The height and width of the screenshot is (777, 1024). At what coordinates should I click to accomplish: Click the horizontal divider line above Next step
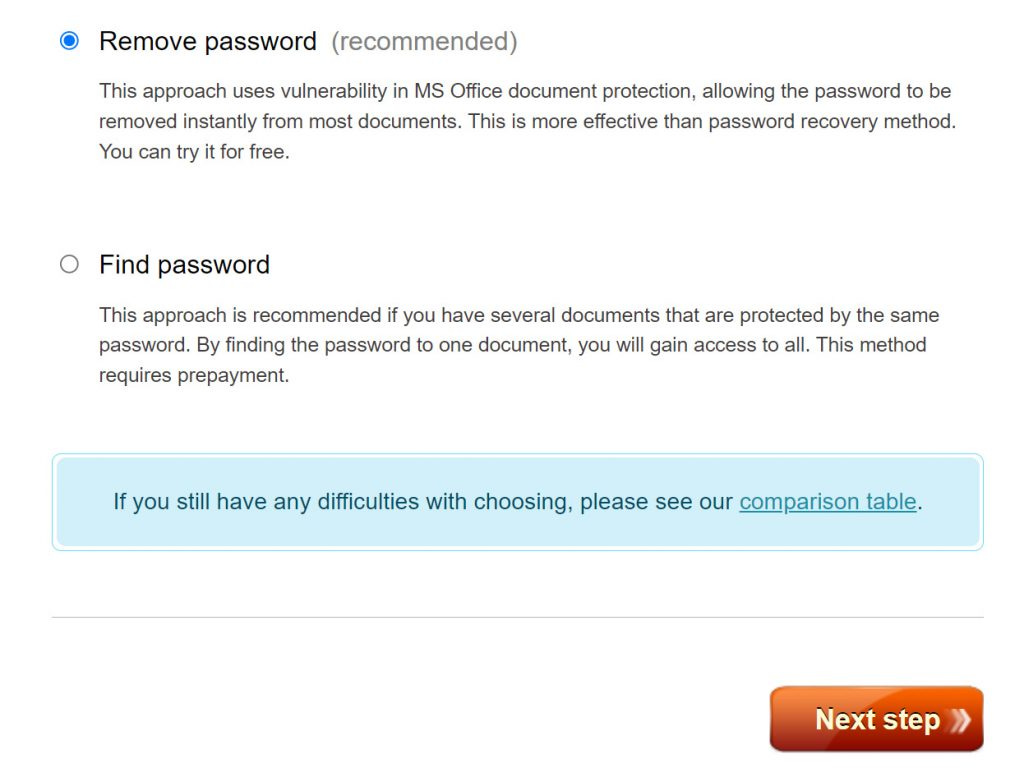pos(516,617)
